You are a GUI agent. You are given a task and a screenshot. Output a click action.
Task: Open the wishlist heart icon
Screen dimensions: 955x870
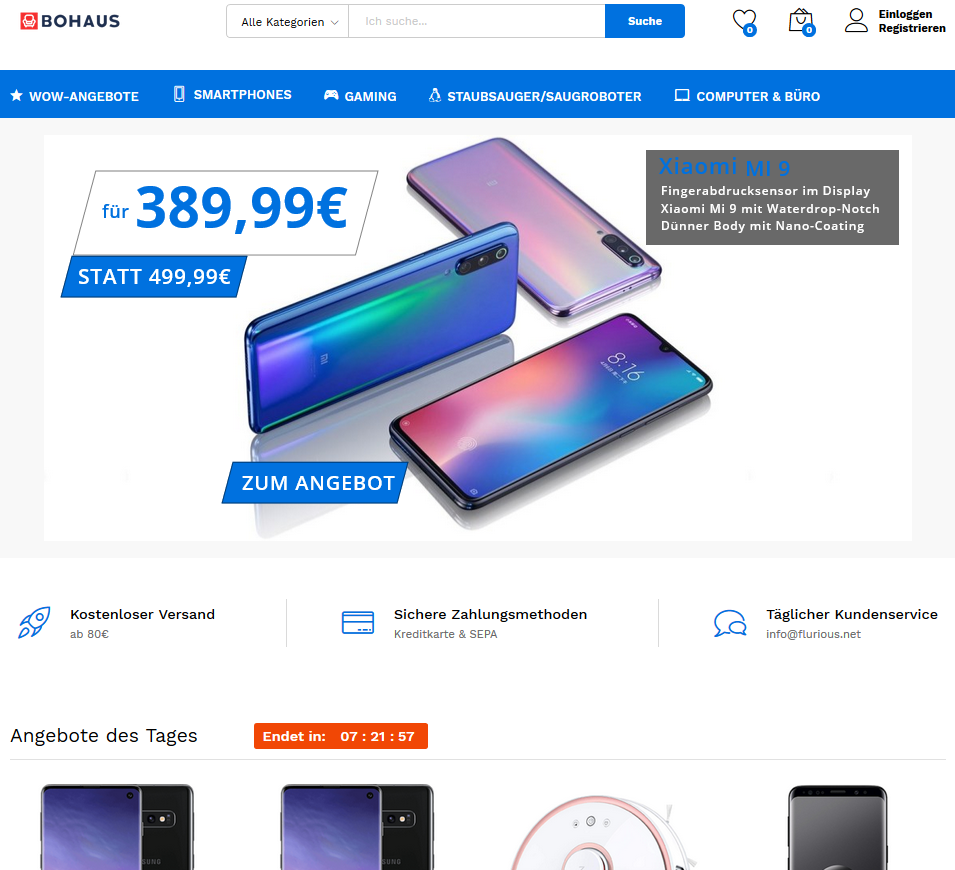coord(744,22)
